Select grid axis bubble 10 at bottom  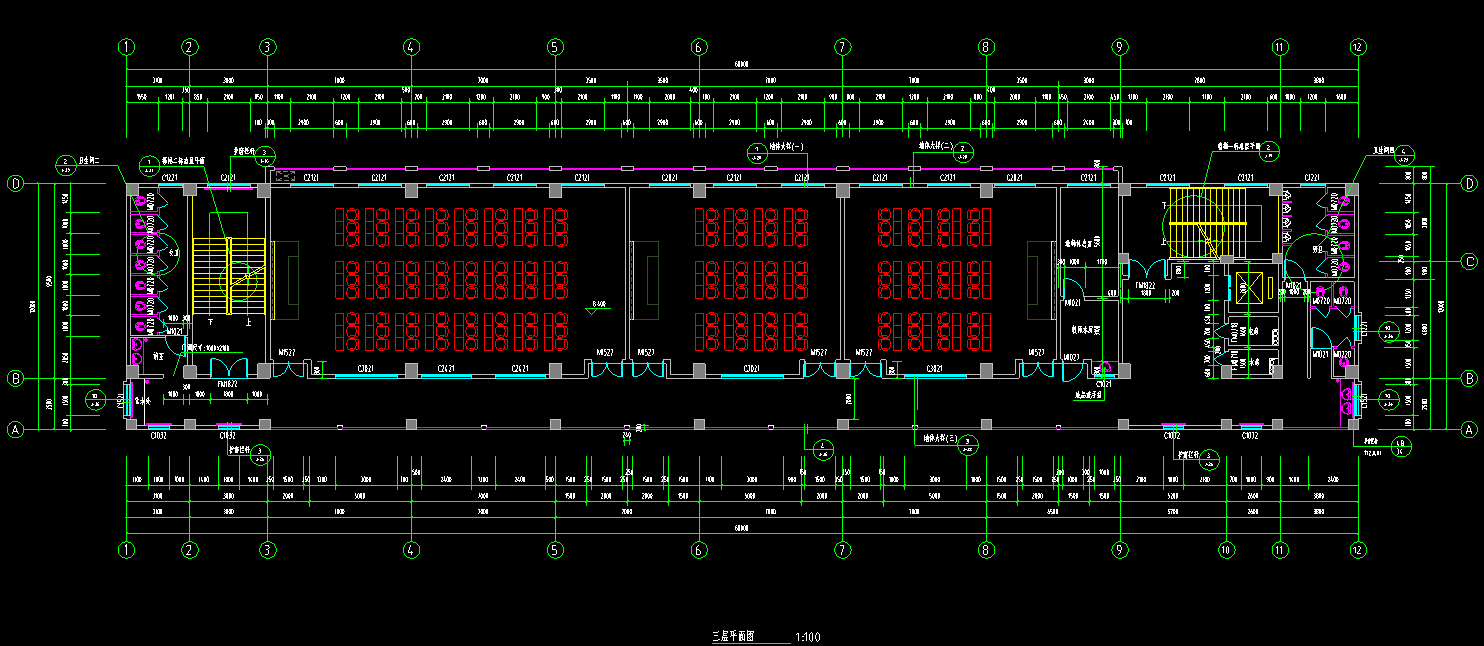point(1225,549)
